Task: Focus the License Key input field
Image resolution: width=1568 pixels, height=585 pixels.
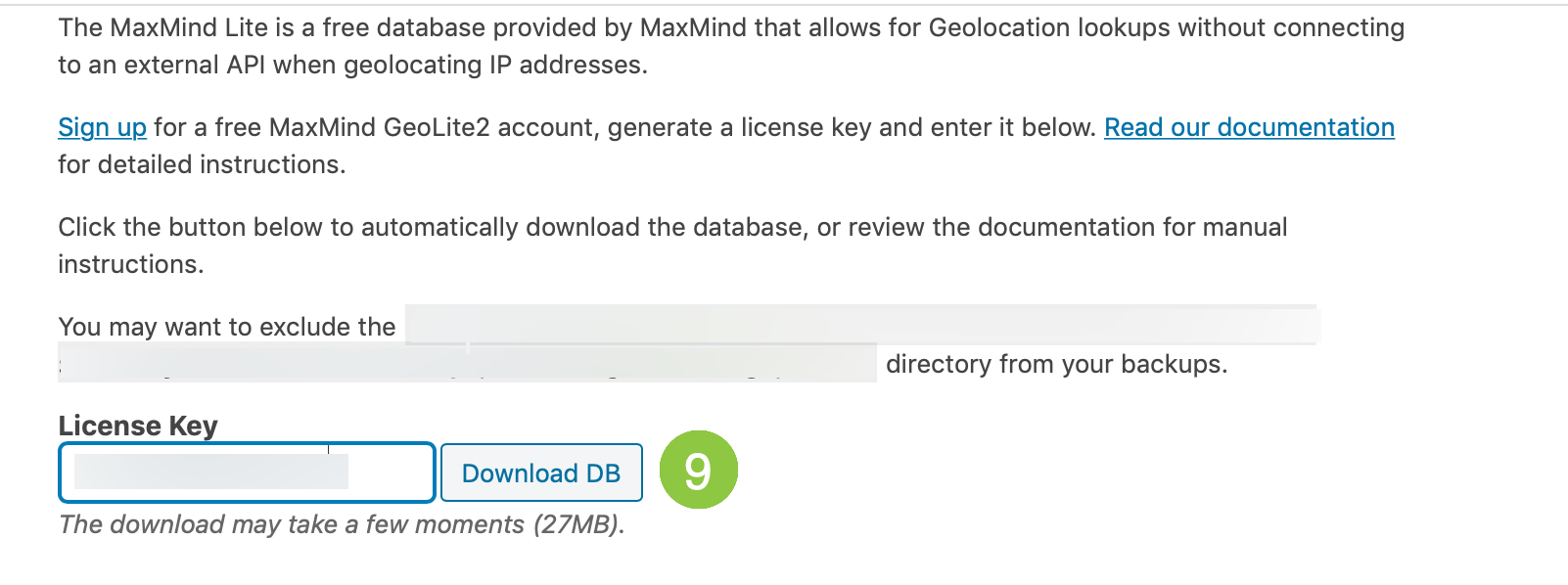Action: coord(247,472)
